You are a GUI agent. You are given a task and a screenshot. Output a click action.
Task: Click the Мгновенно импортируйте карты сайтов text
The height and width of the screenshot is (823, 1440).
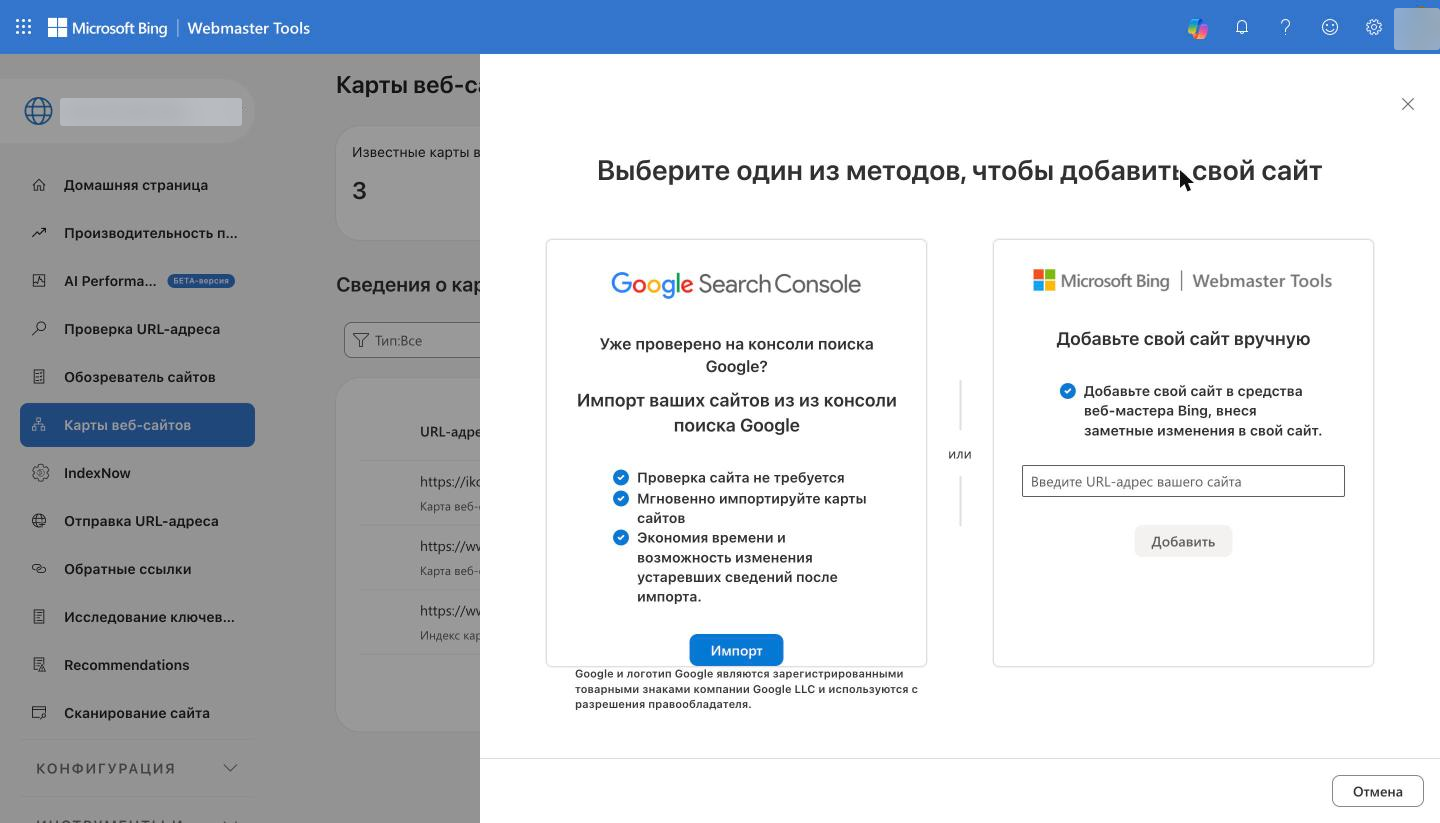(751, 508)
